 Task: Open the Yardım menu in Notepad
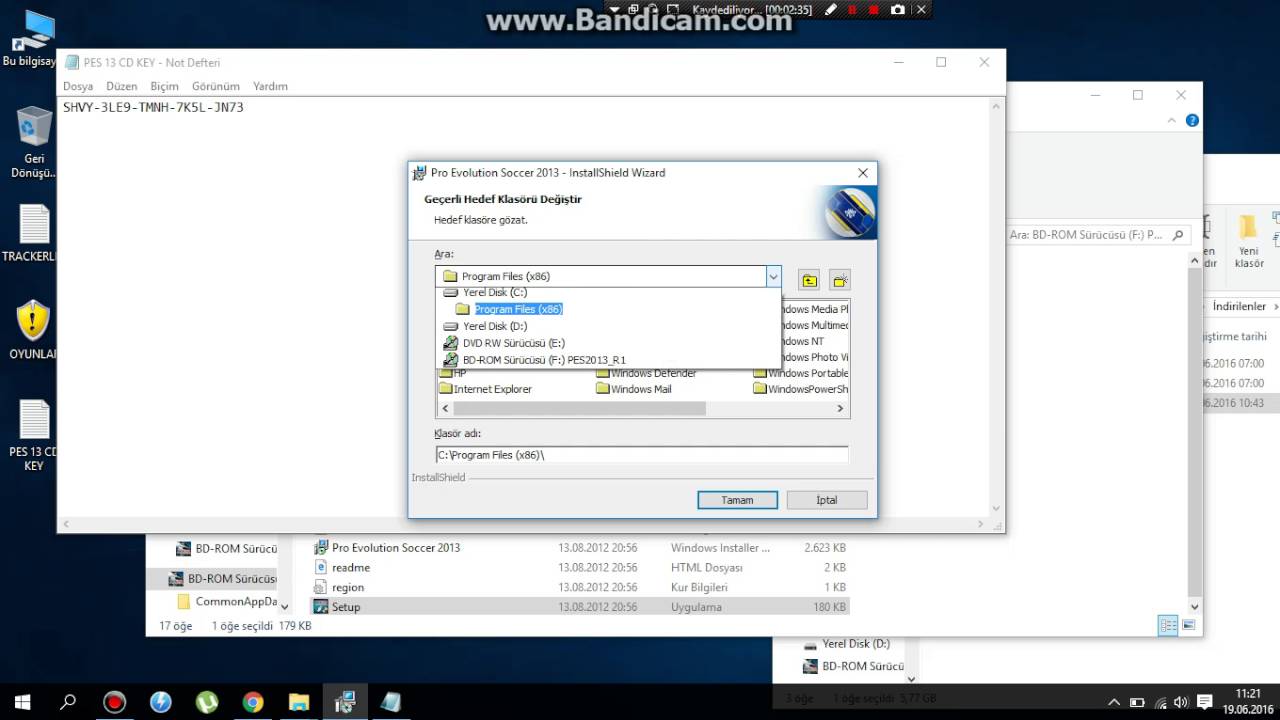tap(270, 86)
